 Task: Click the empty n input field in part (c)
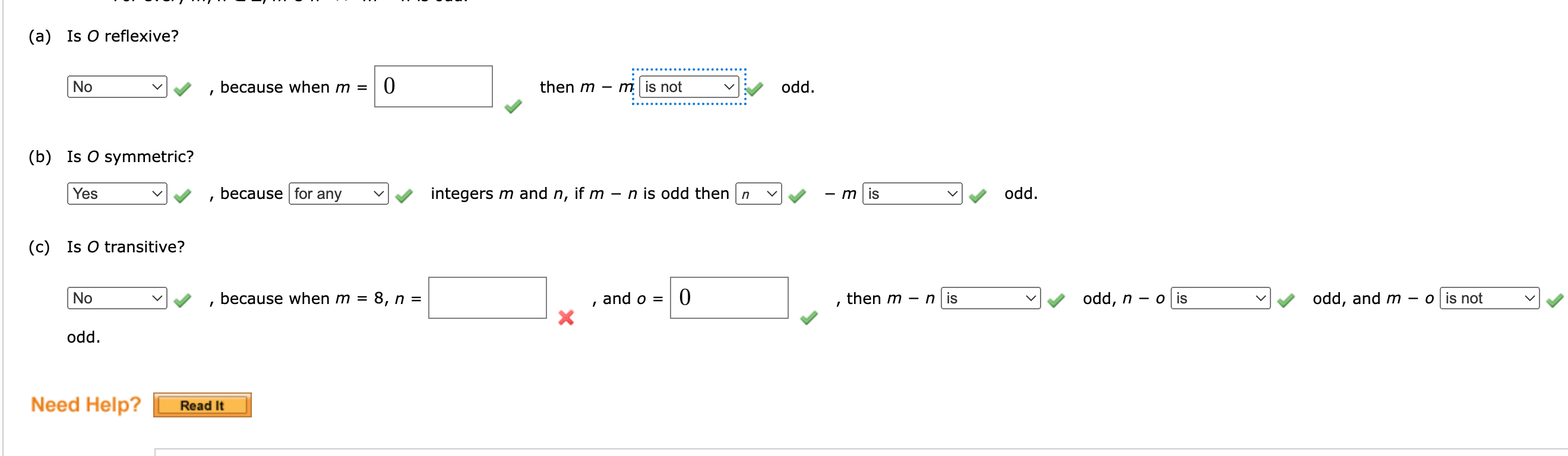(x=486, y=298)
